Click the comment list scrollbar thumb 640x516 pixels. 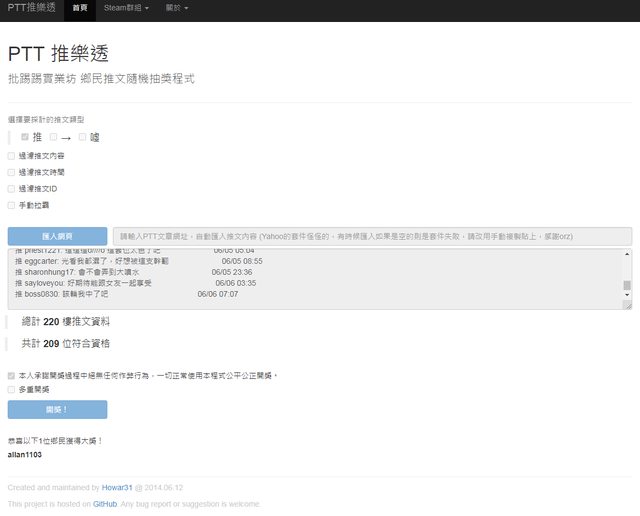(x=627, y=285)
